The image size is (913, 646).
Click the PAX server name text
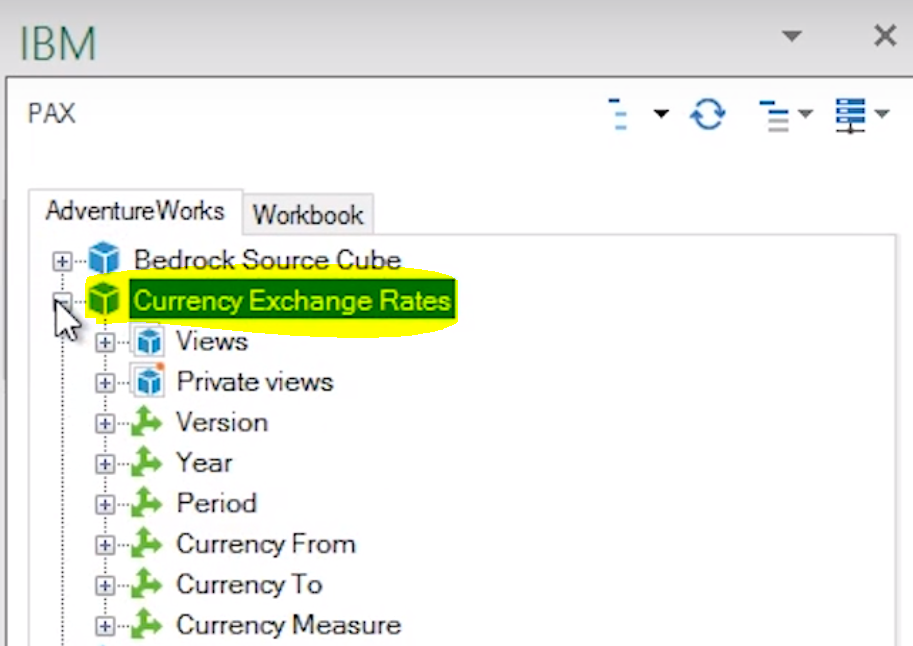(x=52, y=113)
